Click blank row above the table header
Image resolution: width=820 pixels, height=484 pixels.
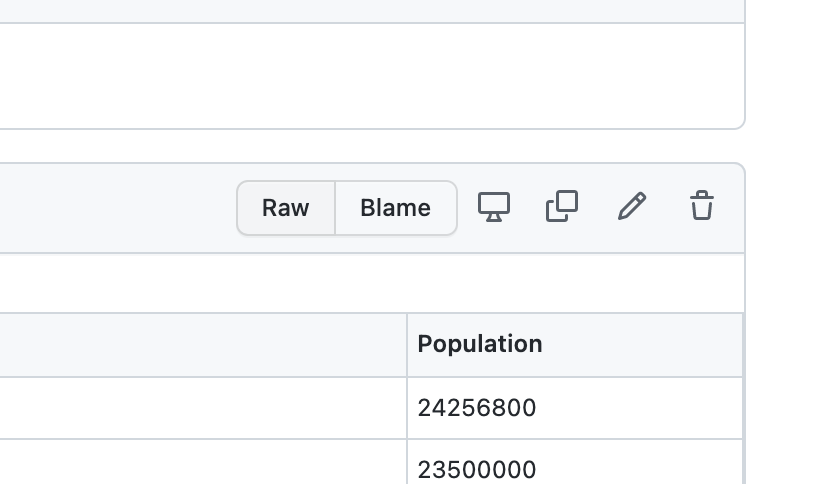point(370,283)
